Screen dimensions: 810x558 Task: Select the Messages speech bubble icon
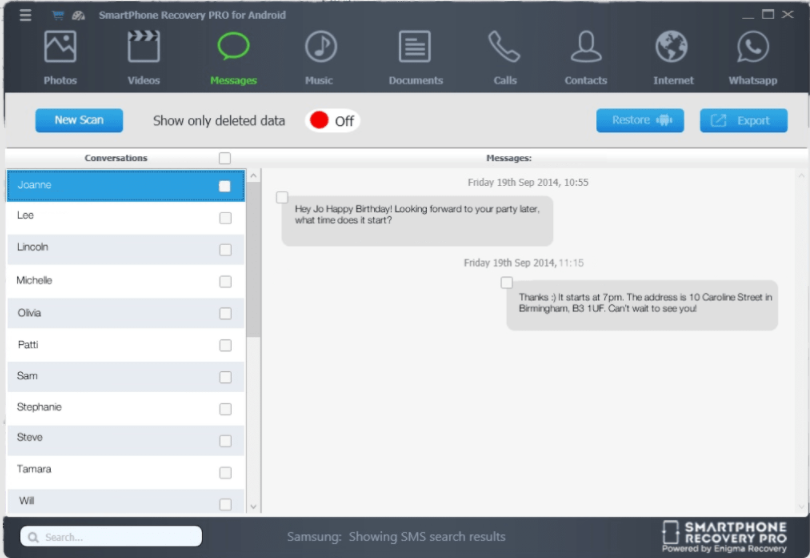[x=233, y=46]
